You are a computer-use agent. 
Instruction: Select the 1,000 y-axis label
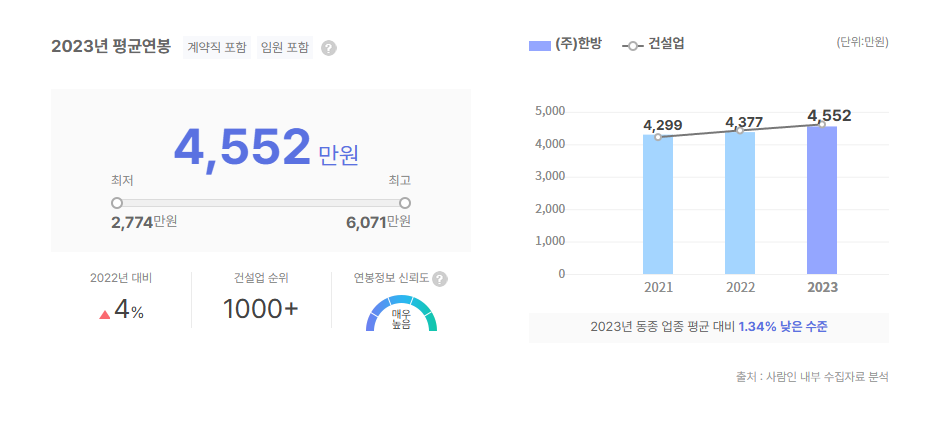click(550, 241)
